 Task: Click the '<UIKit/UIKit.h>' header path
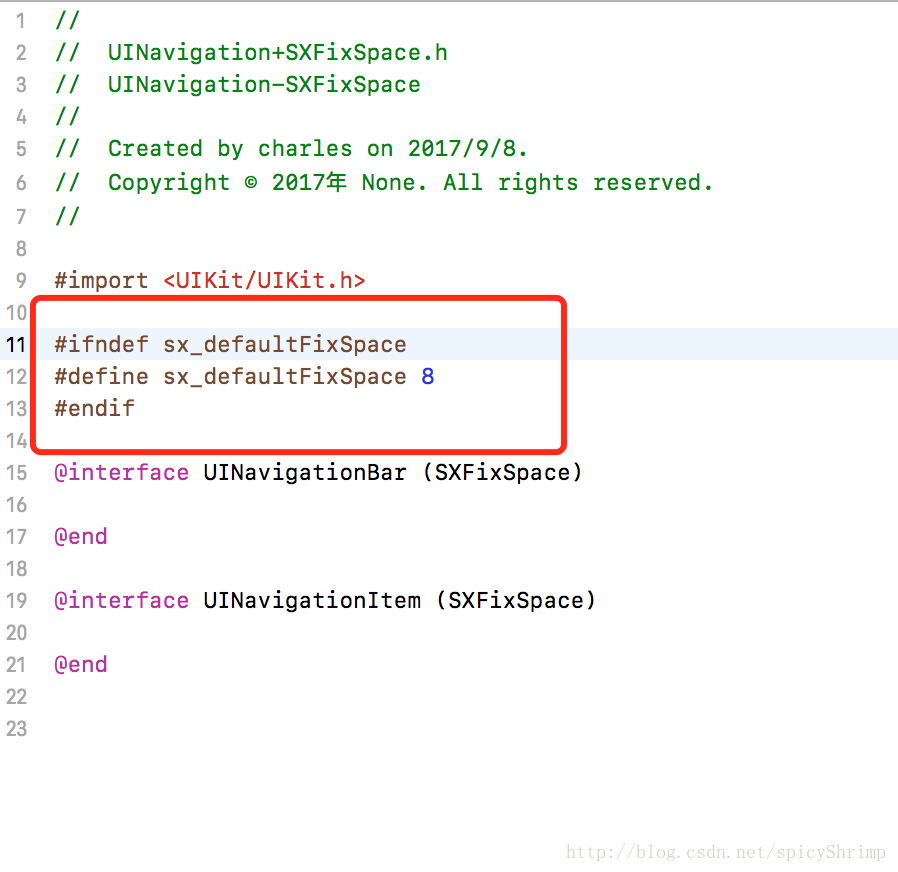264,281
